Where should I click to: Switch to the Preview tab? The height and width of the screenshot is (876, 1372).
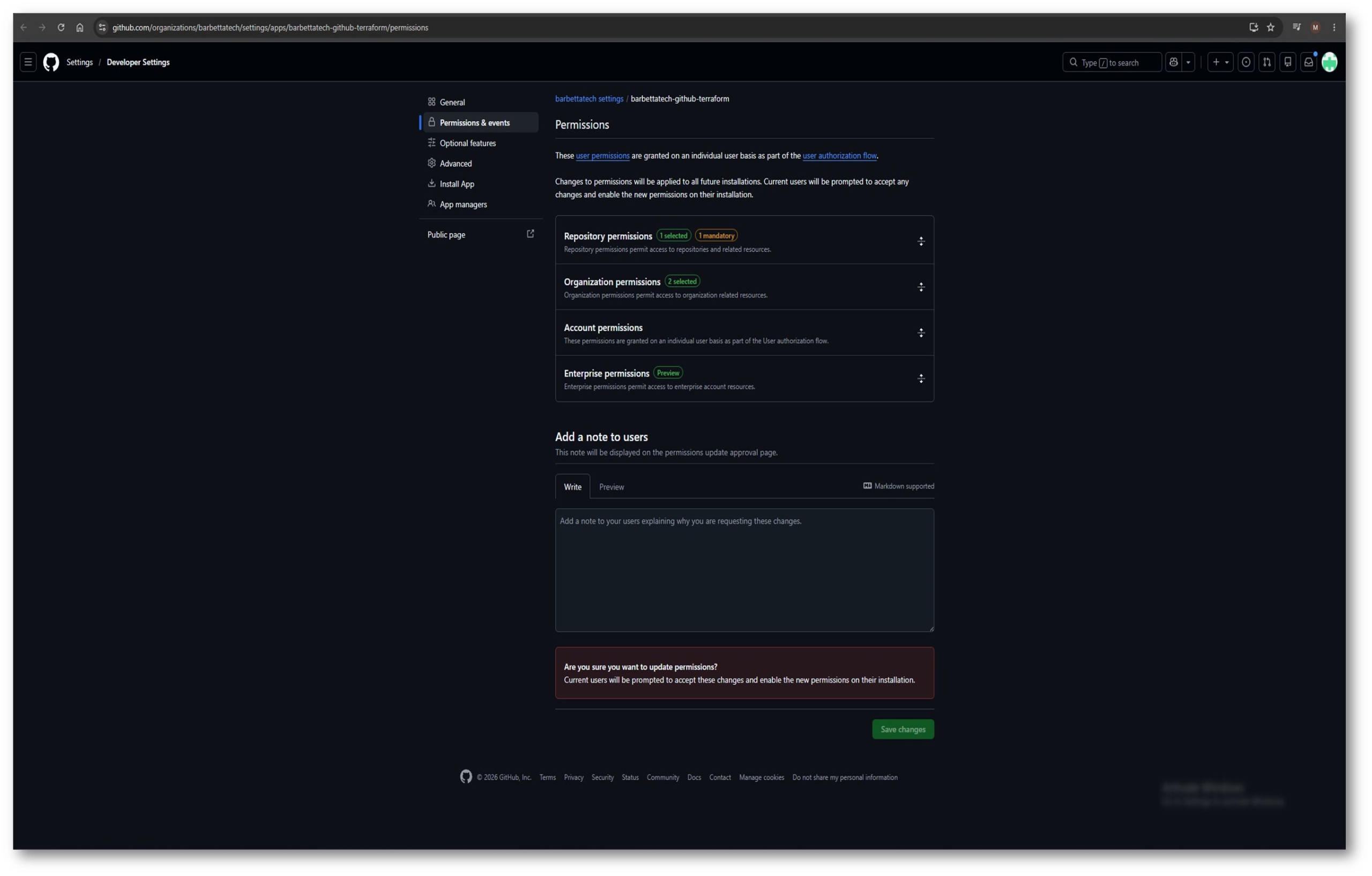(612, 487)
